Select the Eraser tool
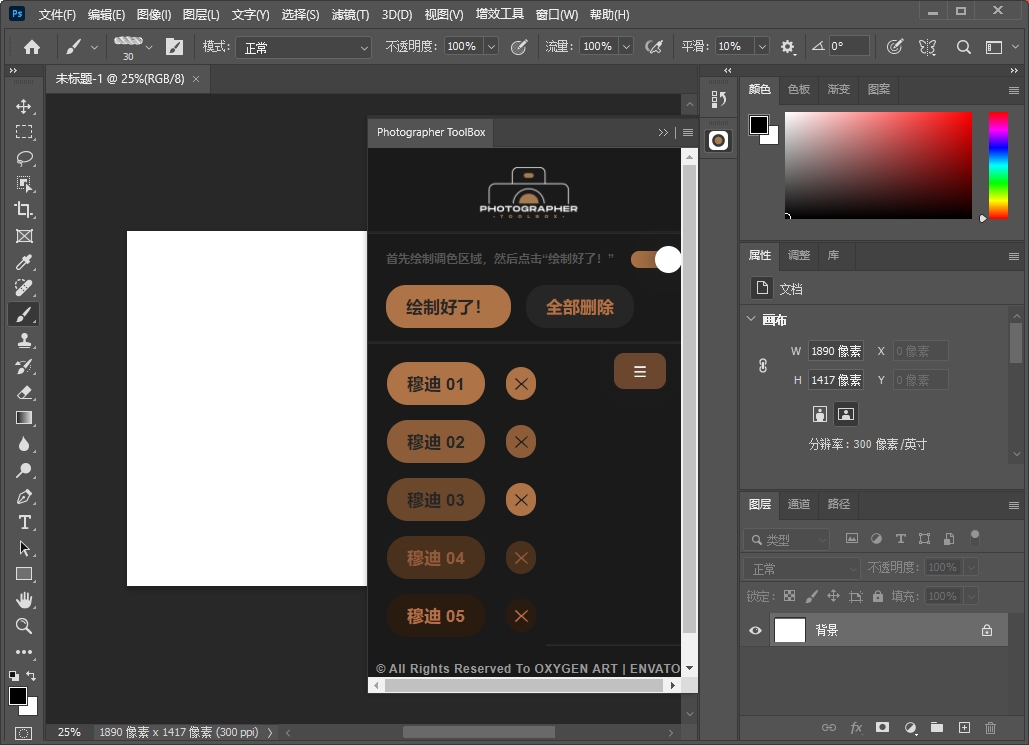Screen dimensions: 1029x745 click(24, 393)
